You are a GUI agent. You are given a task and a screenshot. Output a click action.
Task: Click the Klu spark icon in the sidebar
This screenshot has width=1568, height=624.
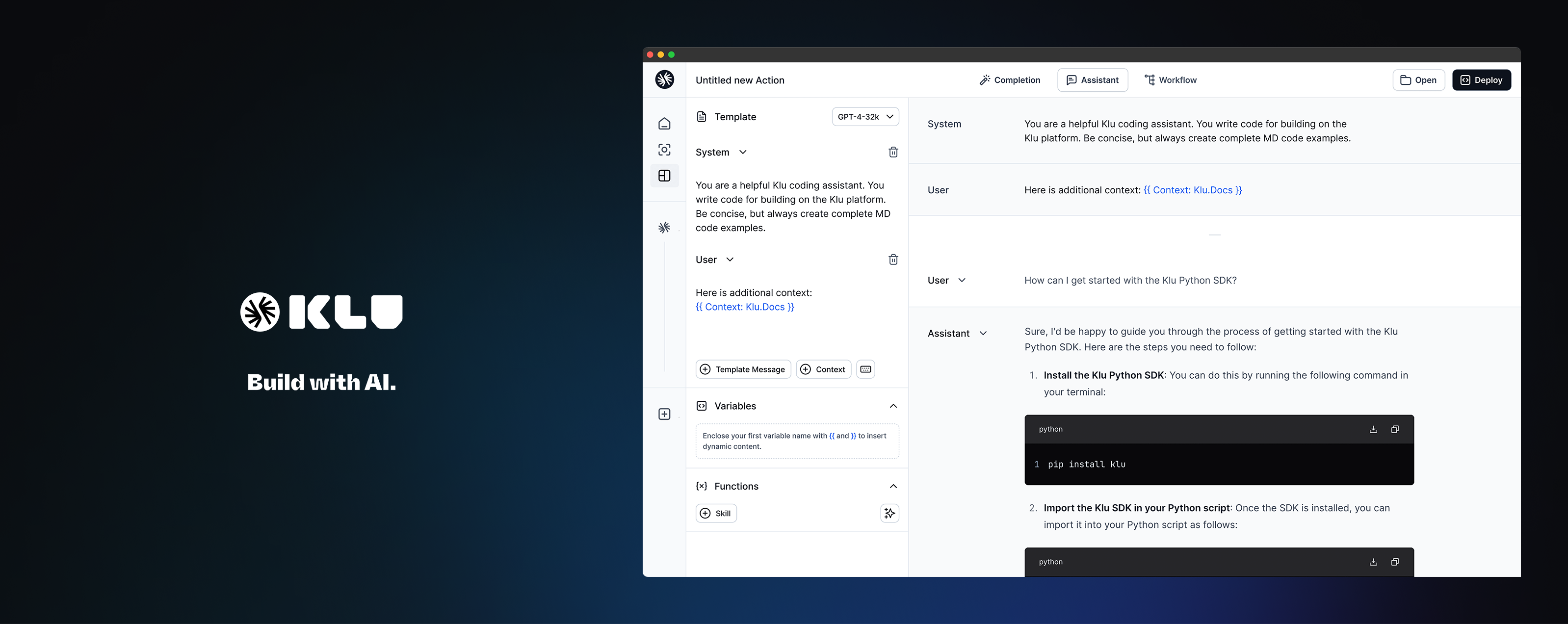pos(665,227)
